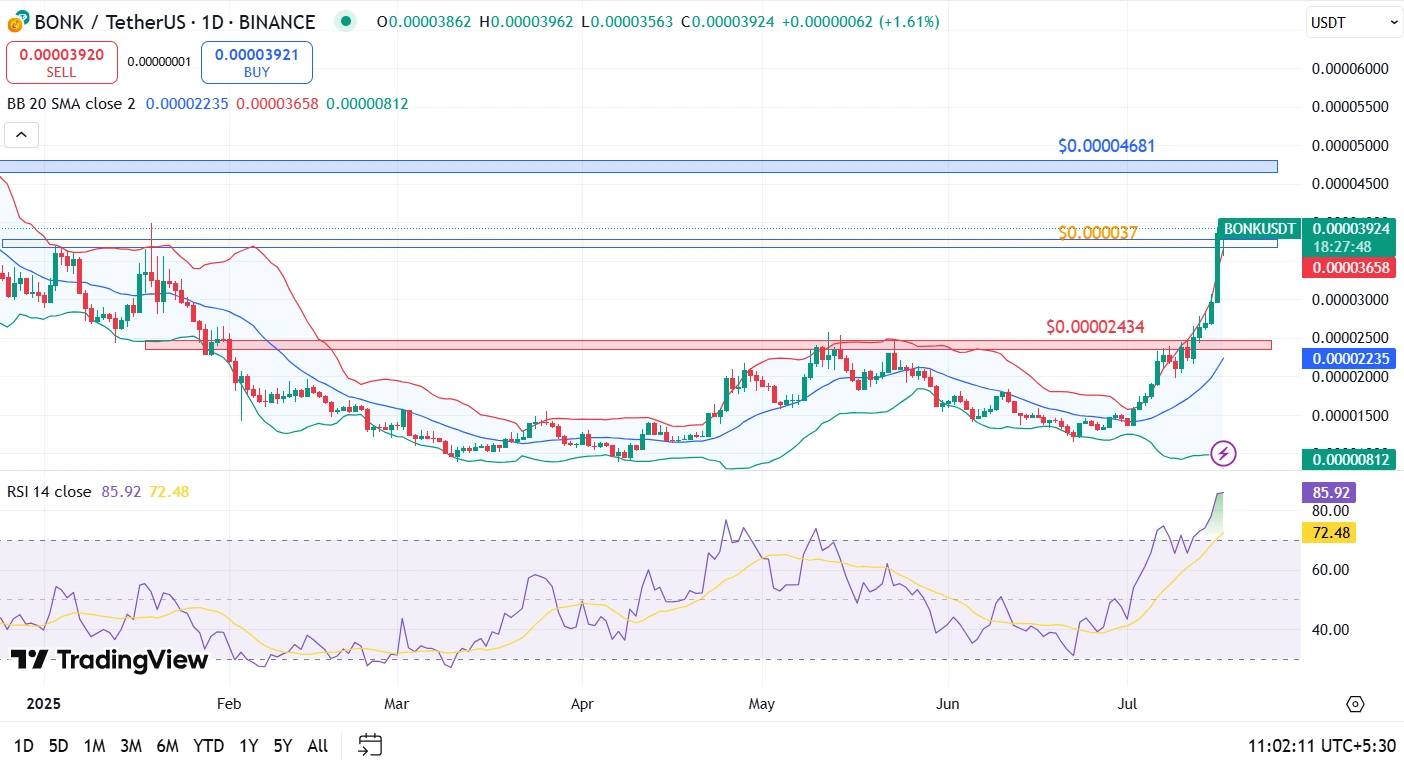Click the BONKUSDT price label tag
The image size is (1404, 766).
1260,229
